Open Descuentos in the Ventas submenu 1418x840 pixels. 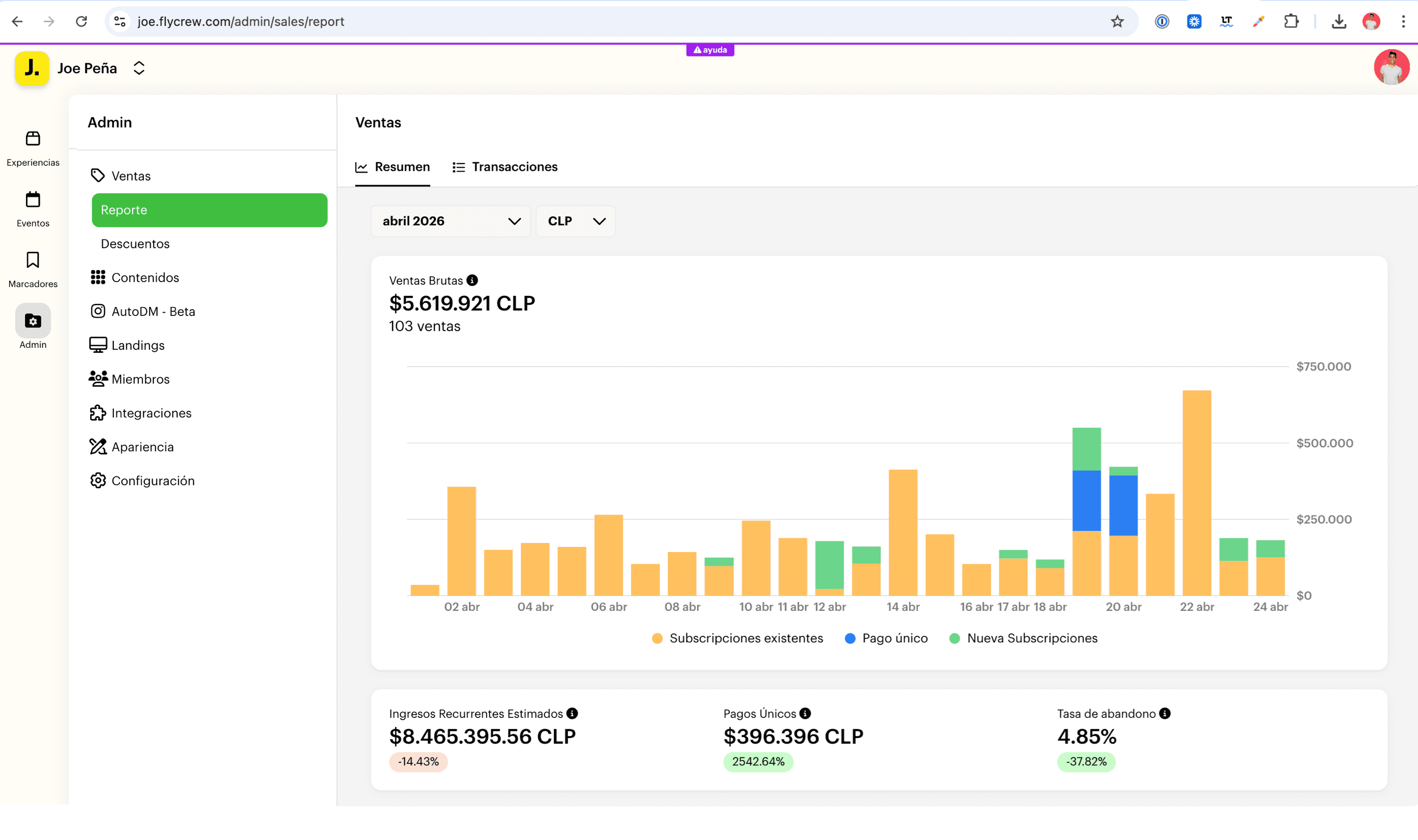(x=135, y=244)
